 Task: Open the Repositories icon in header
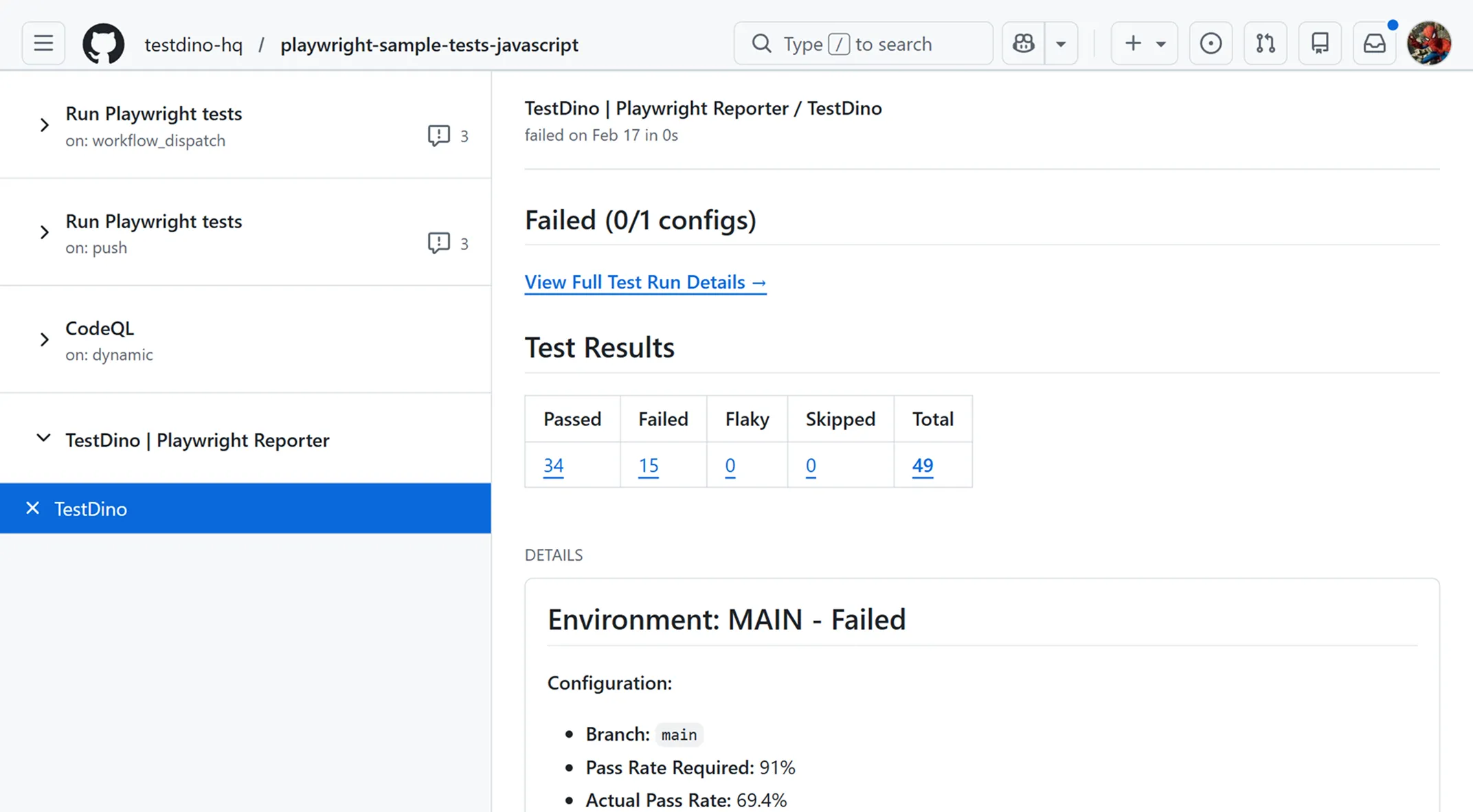pyautogui.click(x=1320, y=43)
